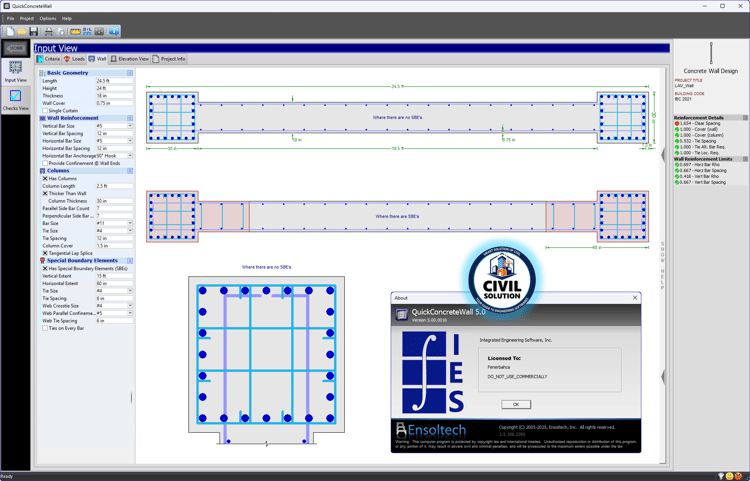The image size is (750, 481).
Task: Toggle the Has Columns checkbox
Action: tap(45, 178)
